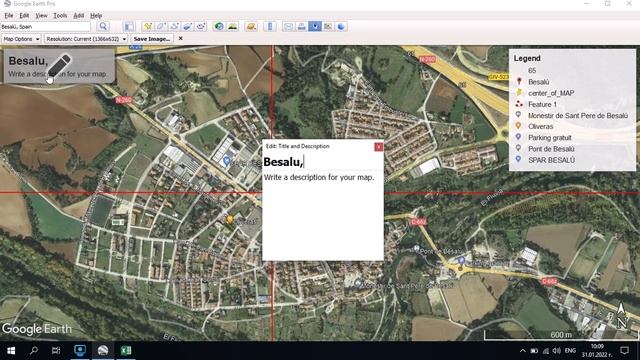Viewport: 640px width, 360px height.
Task: Toggle the sunlight landscape icon
Action: pyautogui.click(x=233, y=27)
